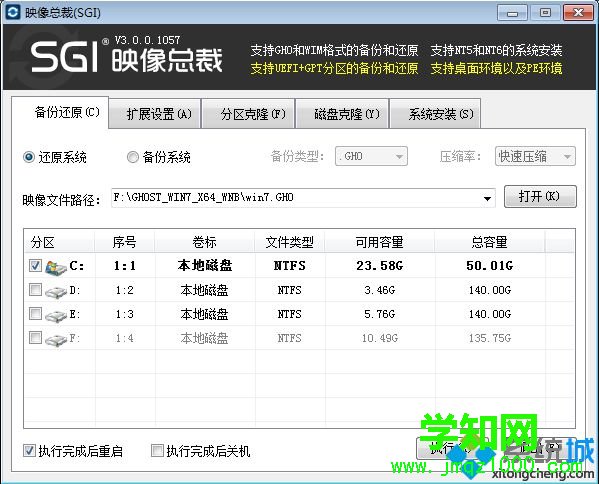Sort by the 分区 column header
The image size is (599, 484).
pyautogui.click(x=59, y=242)
